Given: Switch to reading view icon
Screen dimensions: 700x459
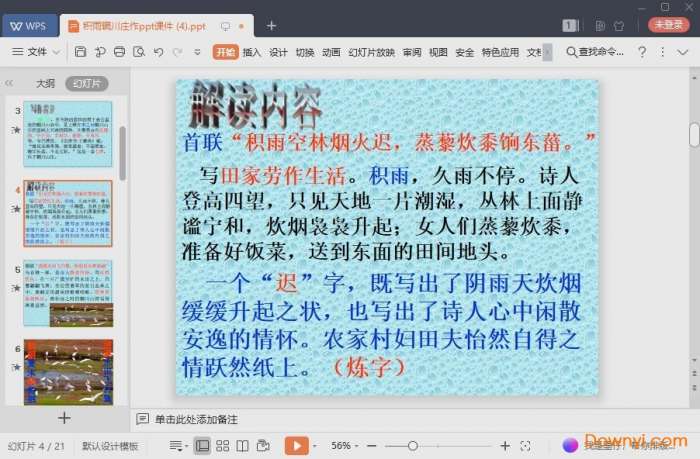Looking at the screenshot, I should 242,446.
